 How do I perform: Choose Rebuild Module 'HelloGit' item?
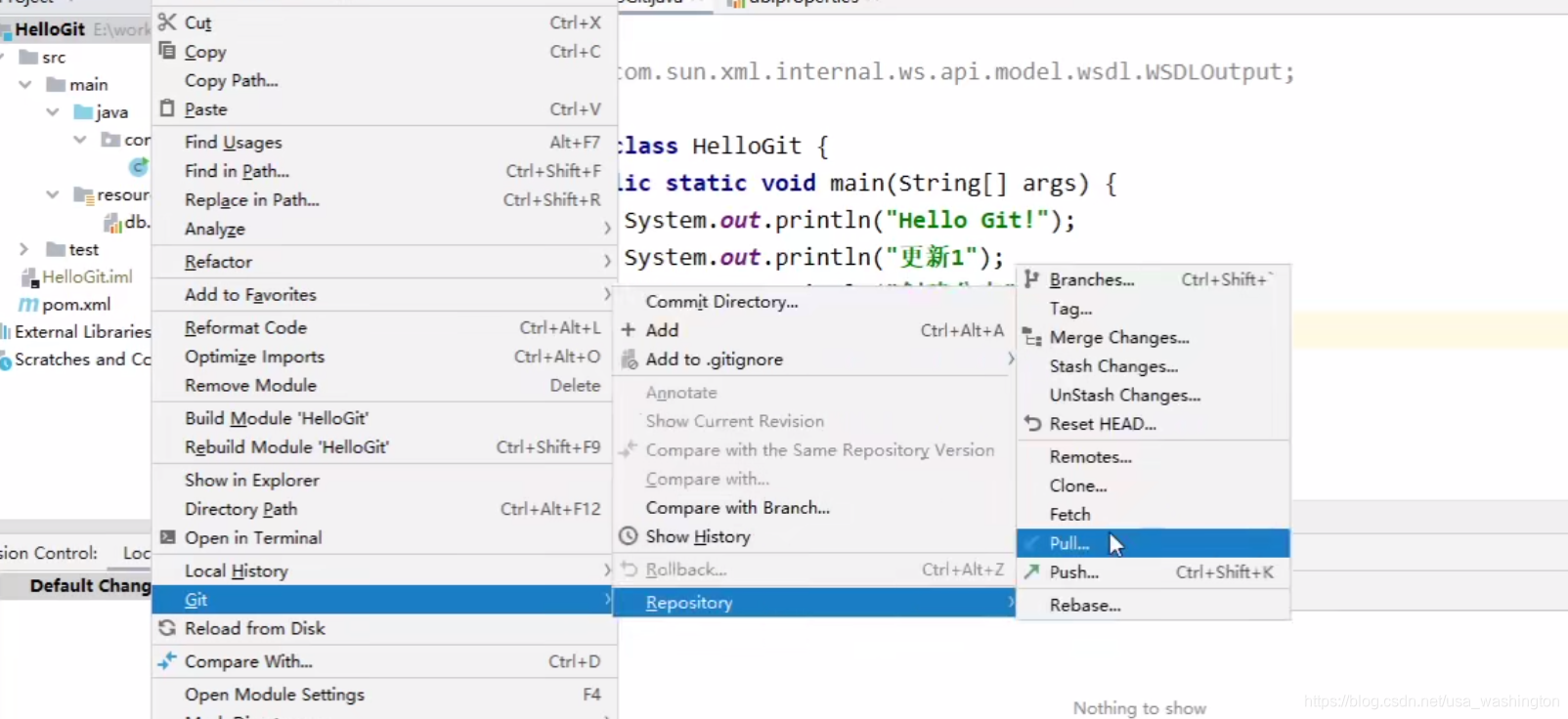[384, 447]
